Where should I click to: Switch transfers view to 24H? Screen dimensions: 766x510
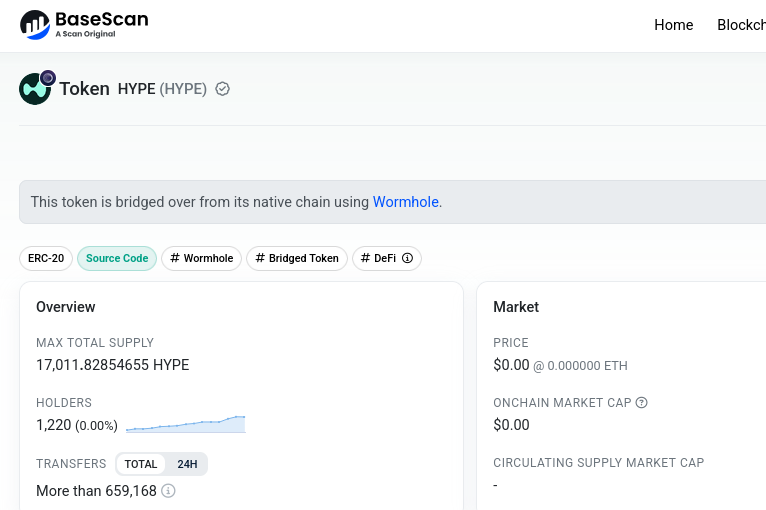pos(187,464)
